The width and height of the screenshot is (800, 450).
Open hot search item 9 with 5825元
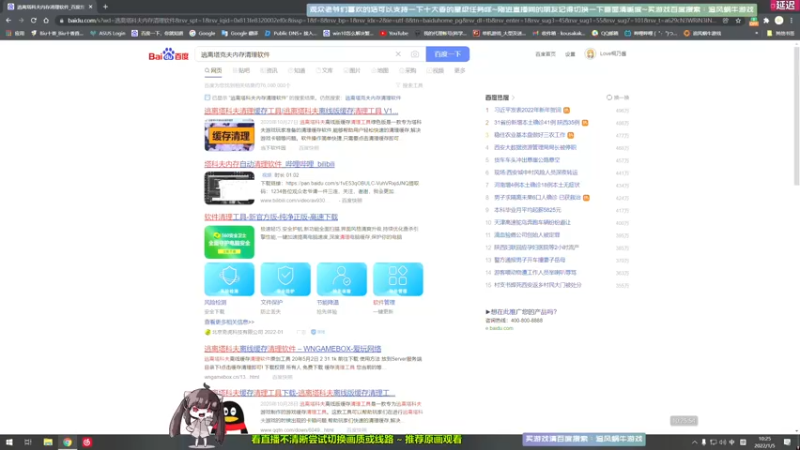pos(527,210)
